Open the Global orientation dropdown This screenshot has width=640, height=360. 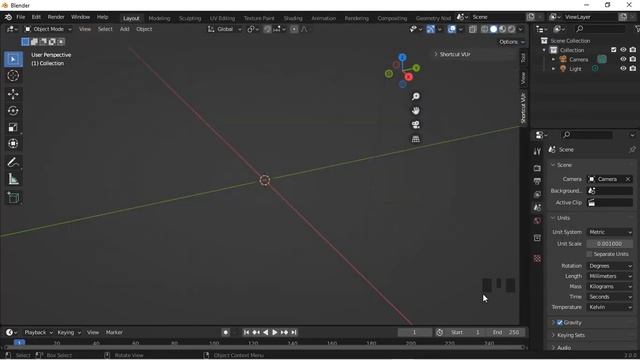pyautogui.click(x=225, y=29)
